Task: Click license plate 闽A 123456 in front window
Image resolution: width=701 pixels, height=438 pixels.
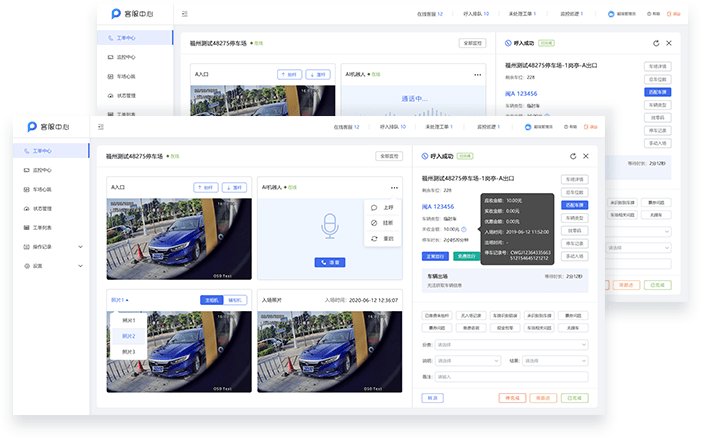Action: [x=438, y=206]
